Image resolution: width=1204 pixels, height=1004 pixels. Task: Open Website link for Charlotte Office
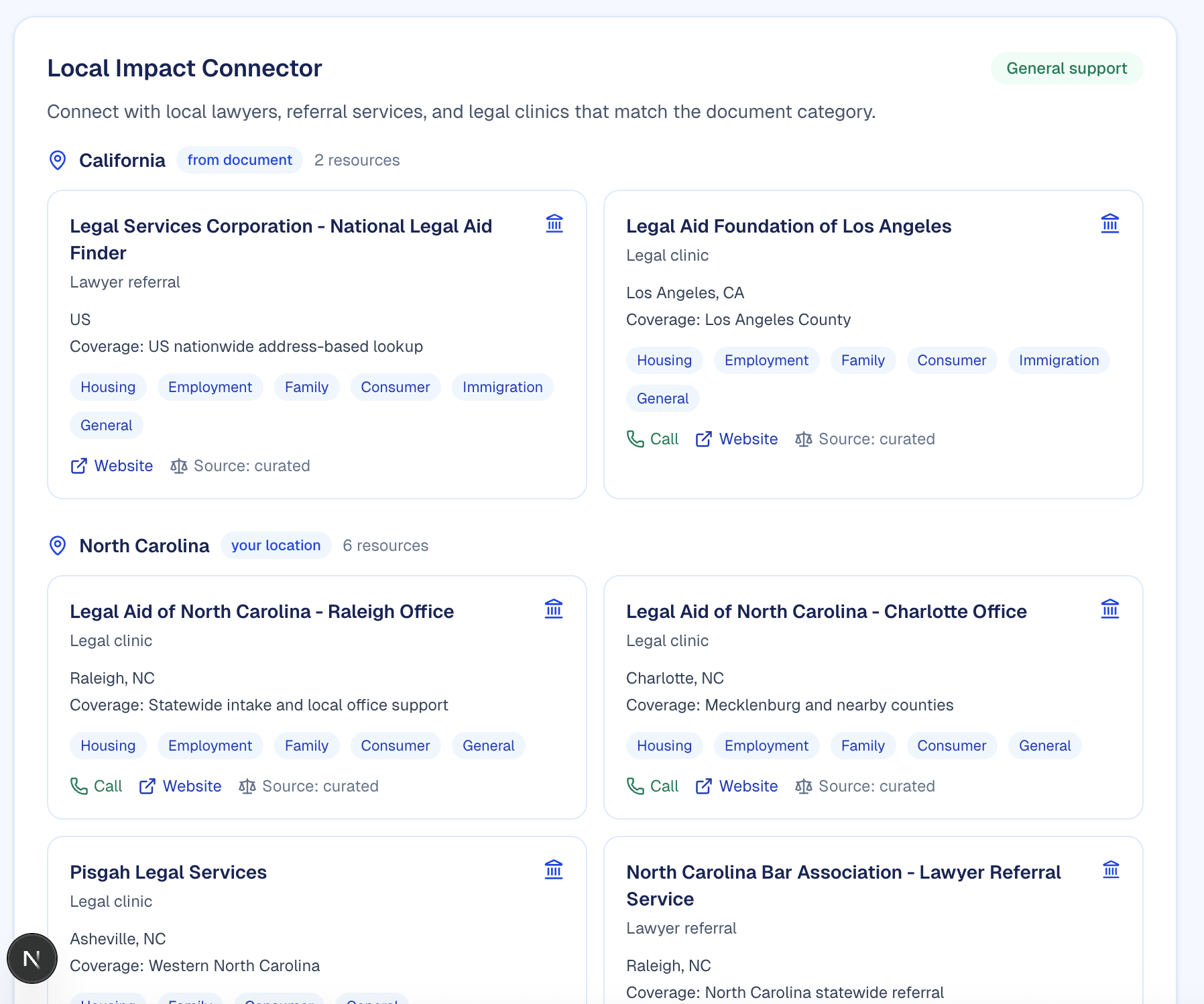tap(736, 786)
